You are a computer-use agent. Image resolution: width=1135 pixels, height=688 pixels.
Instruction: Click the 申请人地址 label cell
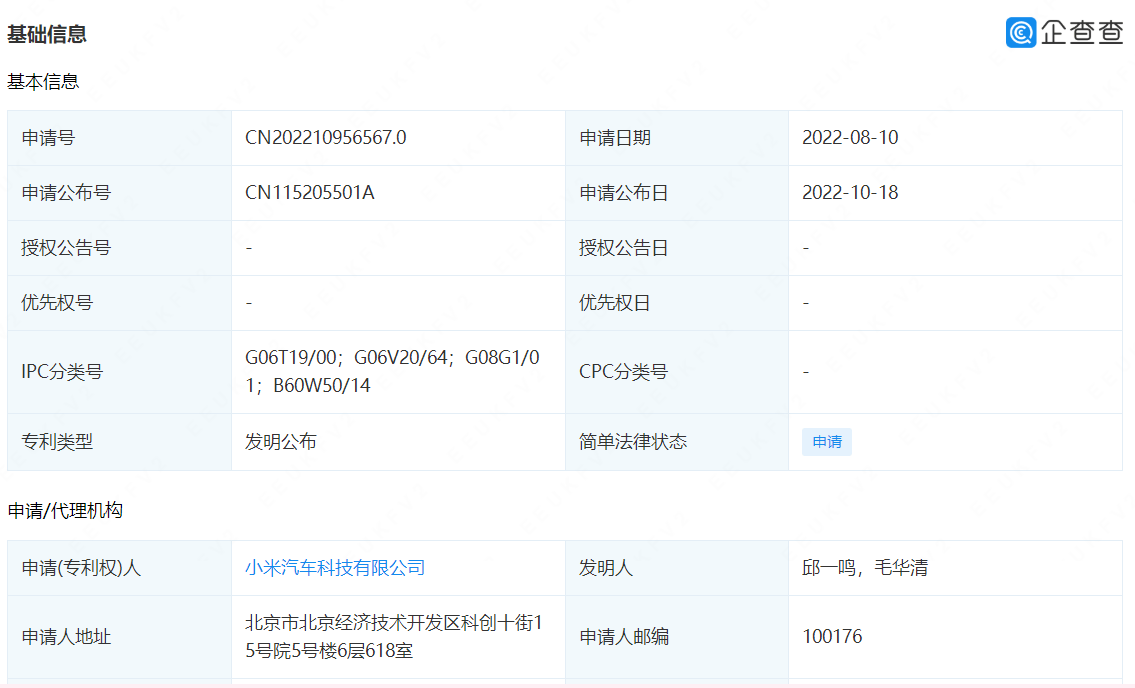click(x=119, y=637)
